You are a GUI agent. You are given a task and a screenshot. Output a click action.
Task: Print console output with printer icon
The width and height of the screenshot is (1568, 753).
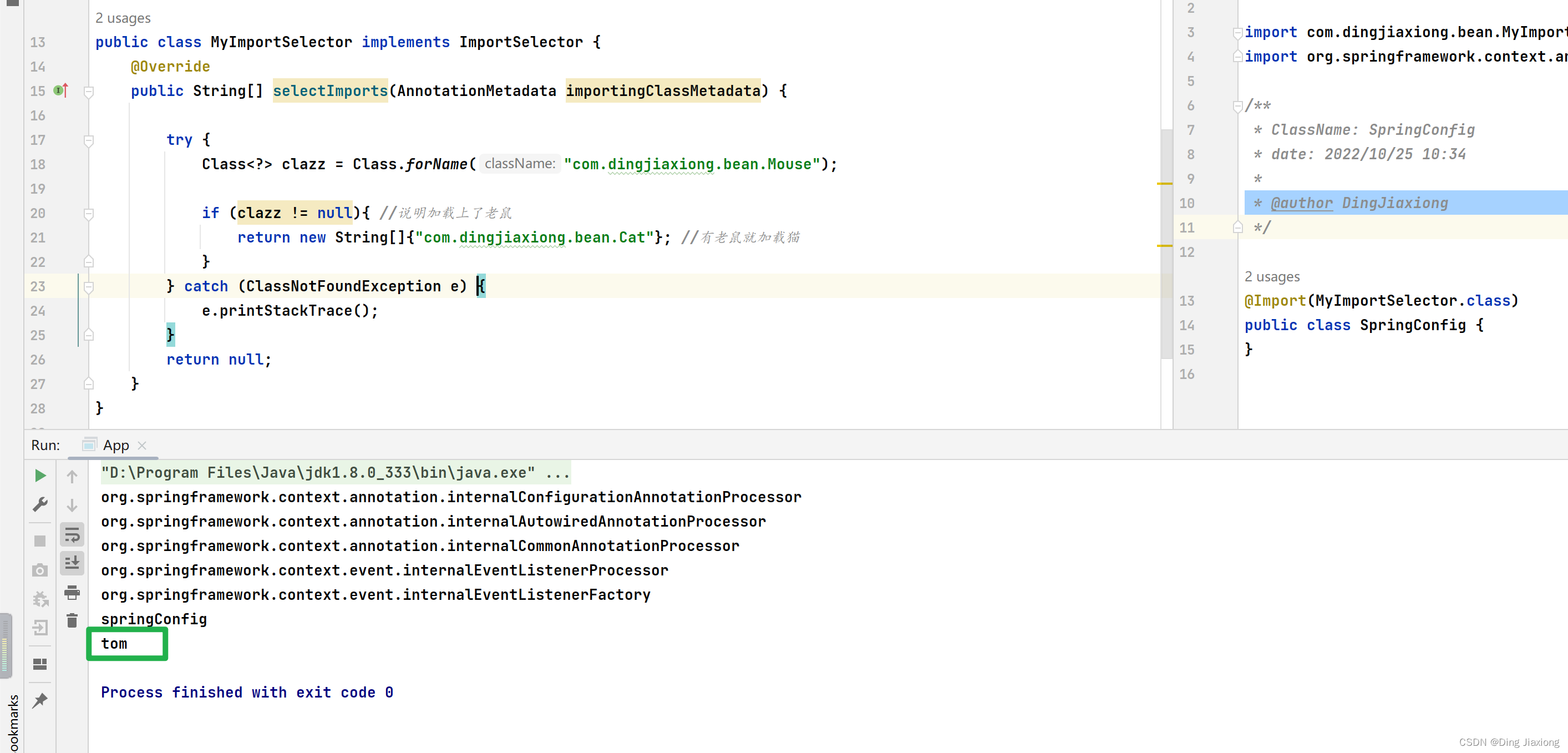click(72, 592)
